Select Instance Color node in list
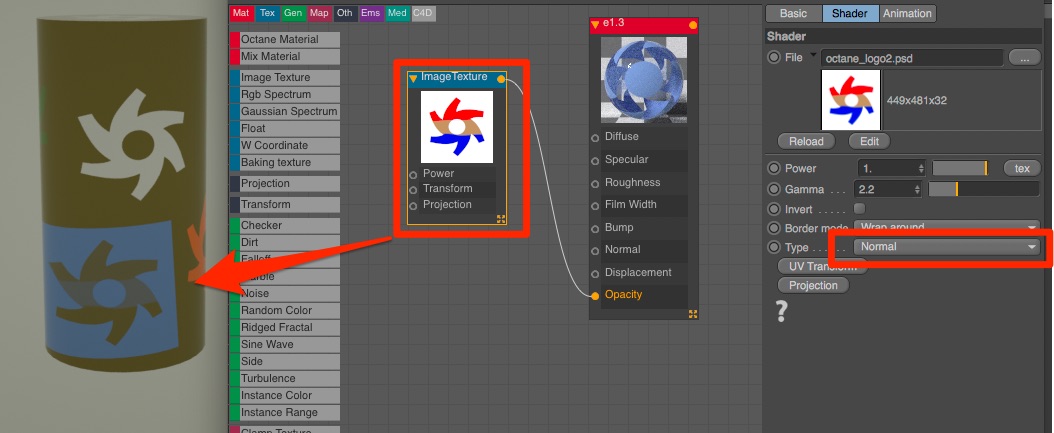The width and height of the screenshot is (1054, 433). pyautogui.click(x=285, y=395)
